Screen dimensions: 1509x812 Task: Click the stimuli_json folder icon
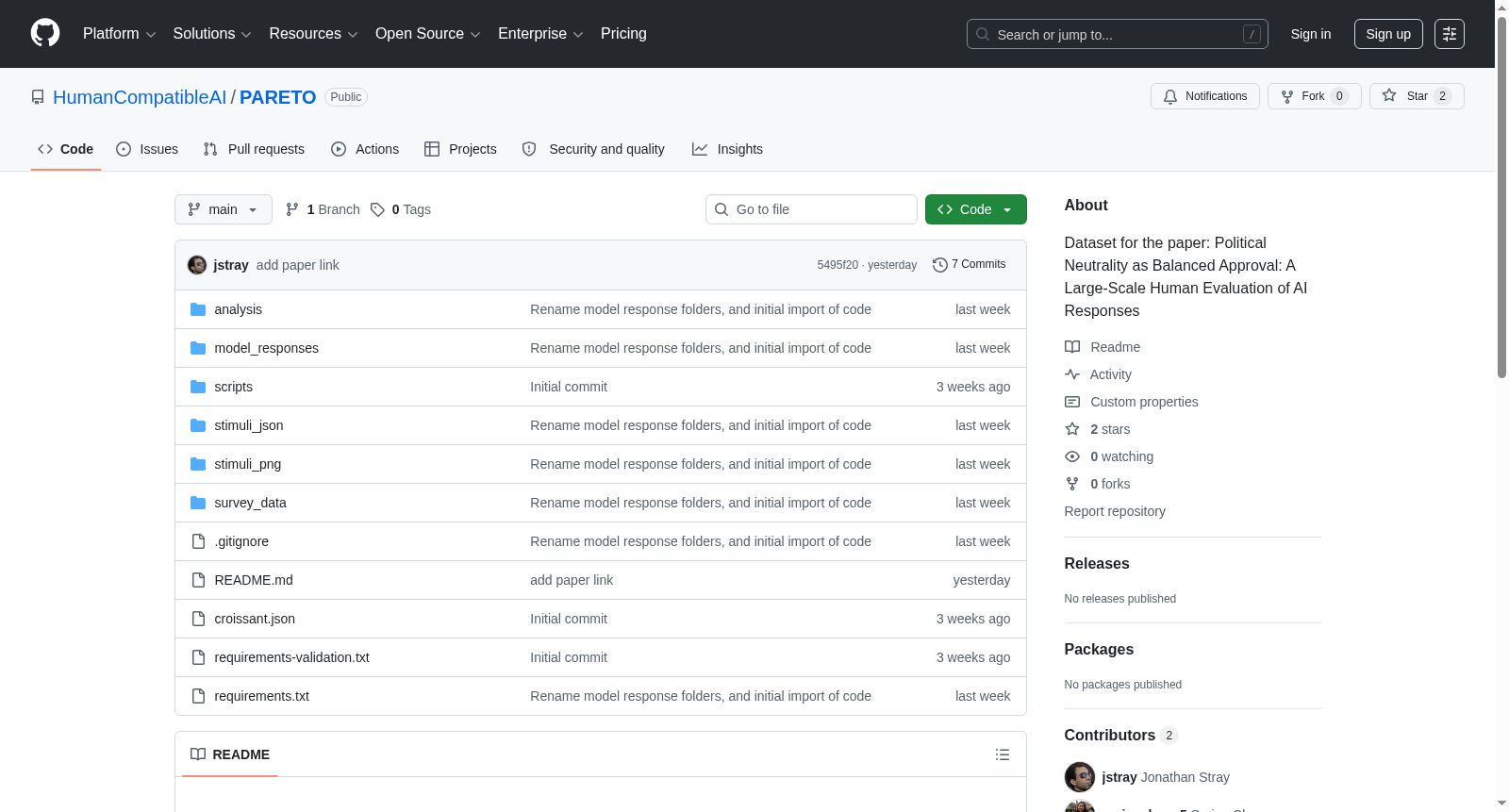pos(198,425)
